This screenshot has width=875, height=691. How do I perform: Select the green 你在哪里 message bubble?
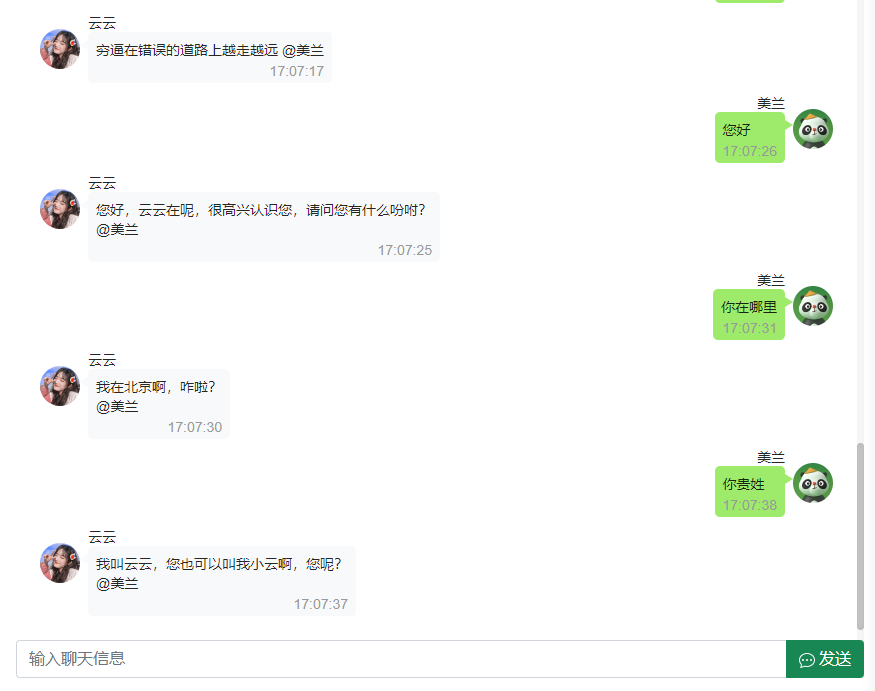[749, 315]
